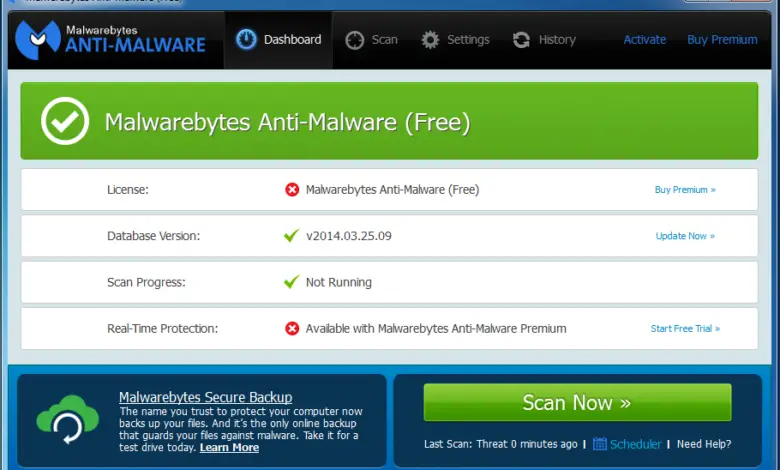The image size is (780, 470).
Task: Click the Secure Backup cloud icon
Action: point(68,419)
